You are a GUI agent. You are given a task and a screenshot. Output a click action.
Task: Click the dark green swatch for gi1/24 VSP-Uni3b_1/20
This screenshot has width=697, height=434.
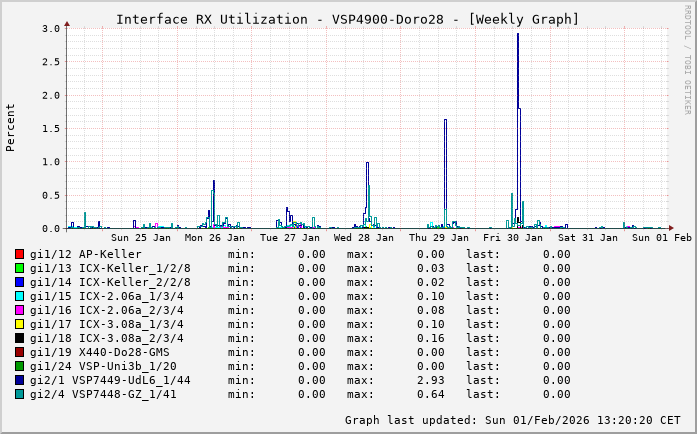(x=20, y=366)
